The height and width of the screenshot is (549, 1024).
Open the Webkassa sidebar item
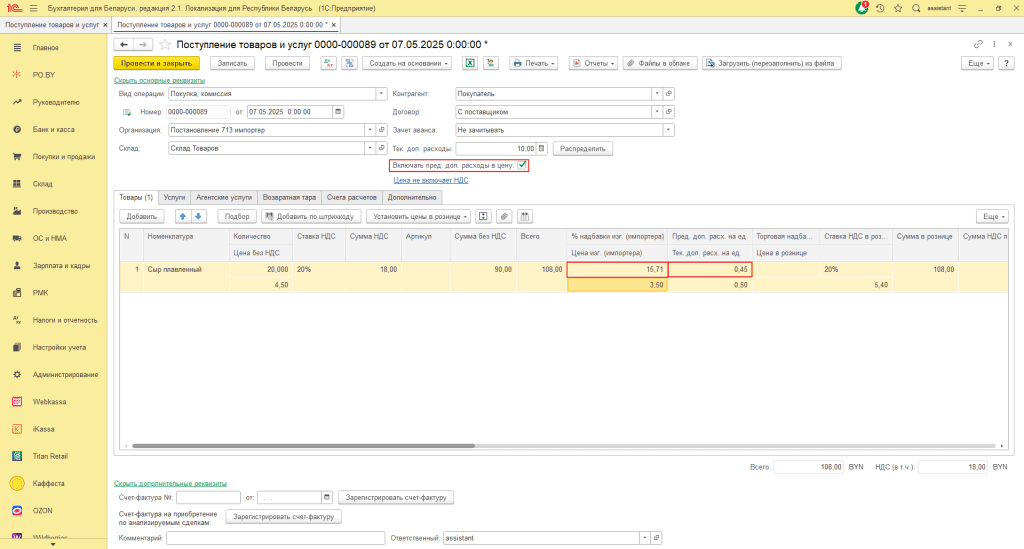tap(54, 401)
